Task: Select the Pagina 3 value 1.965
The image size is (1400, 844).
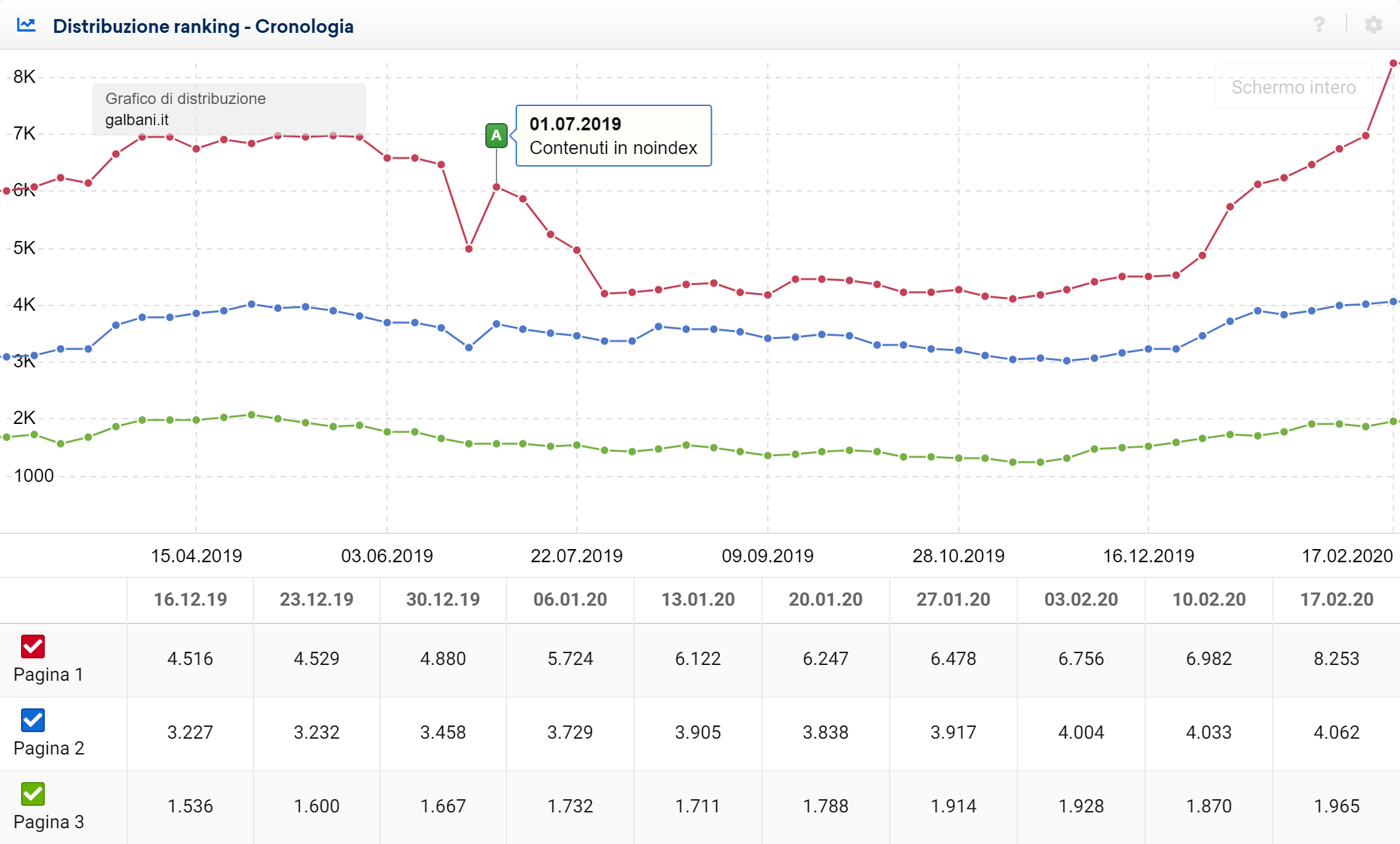Action: point(1337,806)
